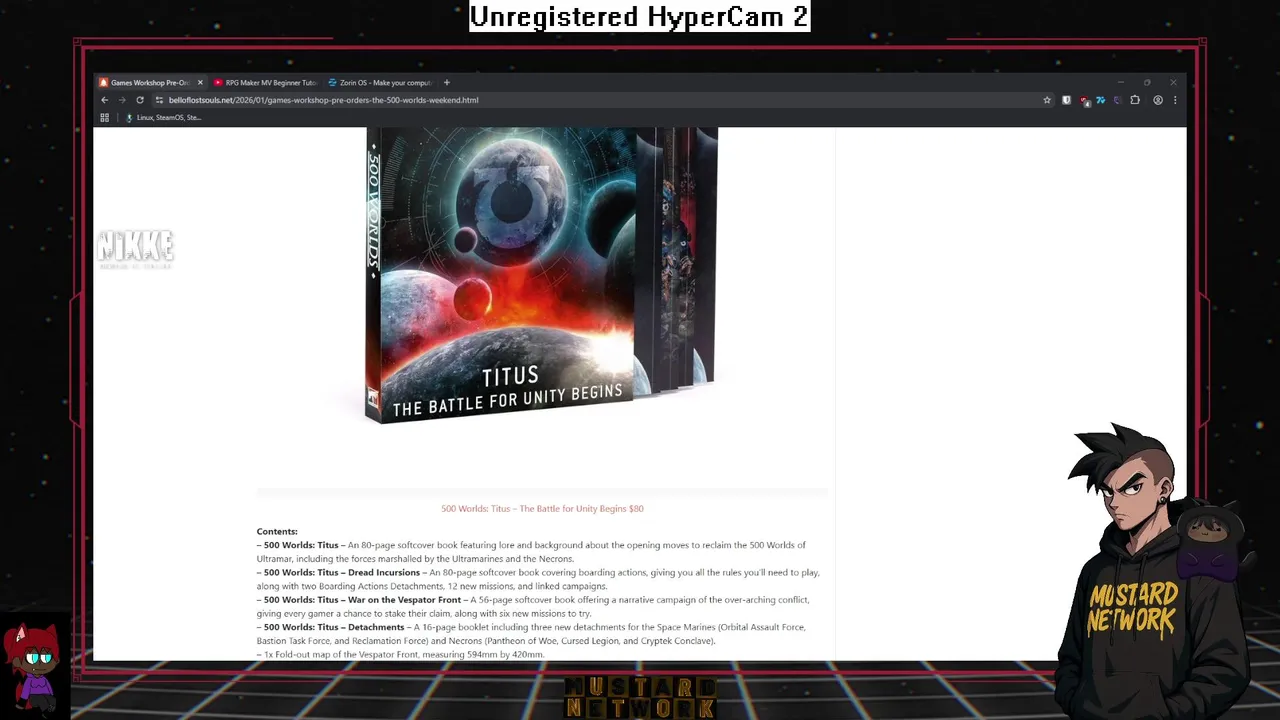This screenshot has width=1280, height=720.
Task: Click '500 Worlds: Titus – War on the Vespator Front' text
Action: pos(362,600)
